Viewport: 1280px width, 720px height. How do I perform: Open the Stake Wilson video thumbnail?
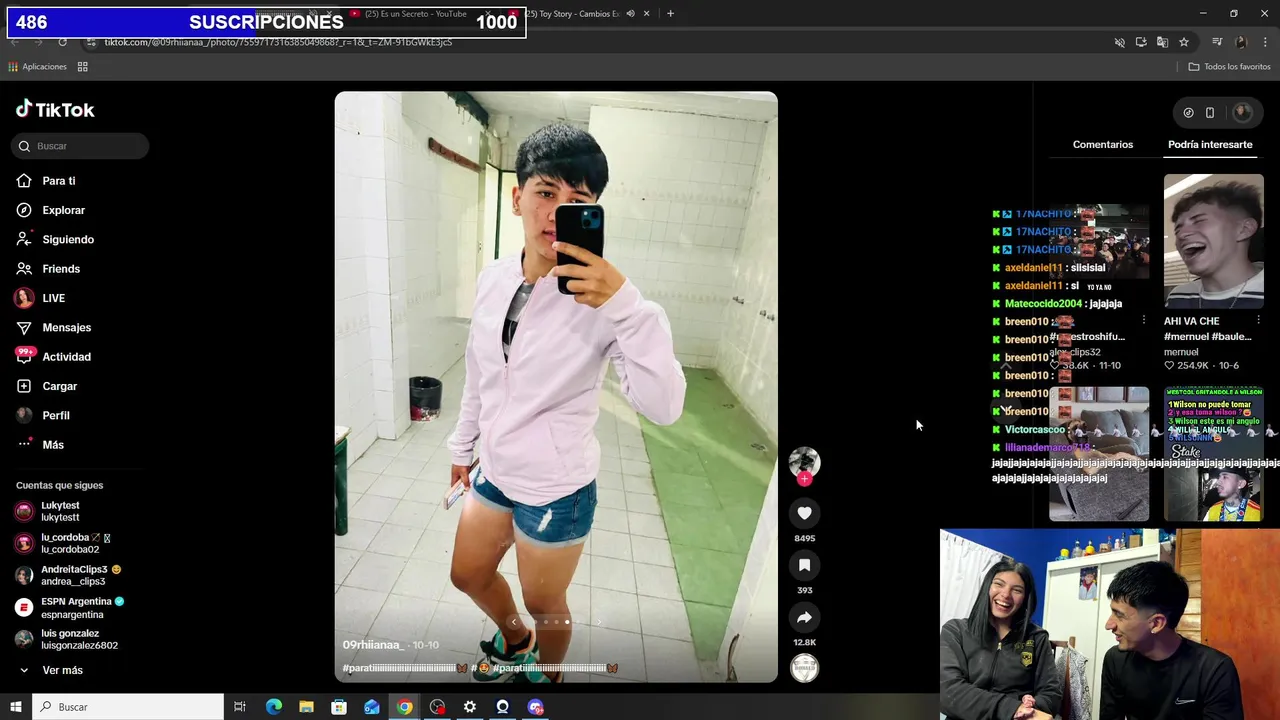(x=1213, y=455)
